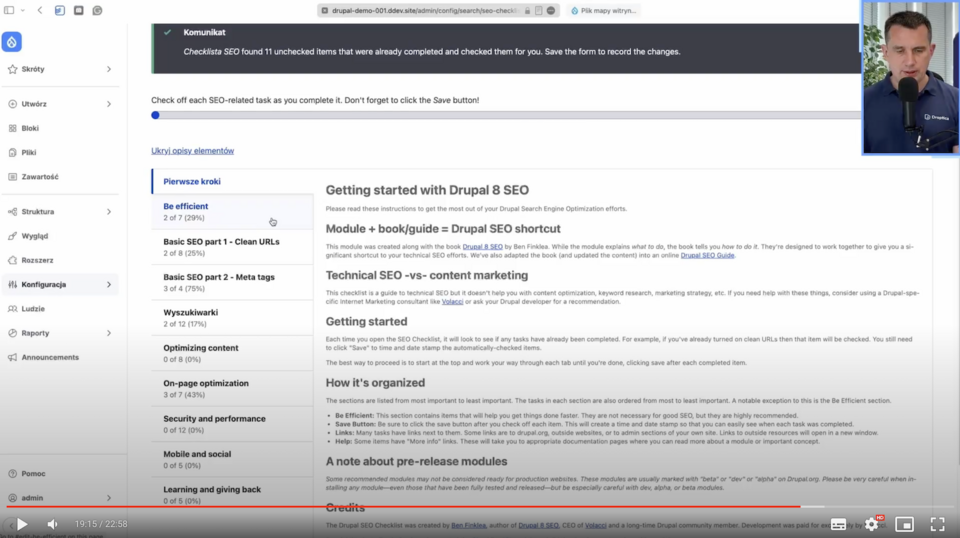Open the Pomoc menu item
This screenshot has height=538, width=960.
pyautogui.click(x=33, y=474)
